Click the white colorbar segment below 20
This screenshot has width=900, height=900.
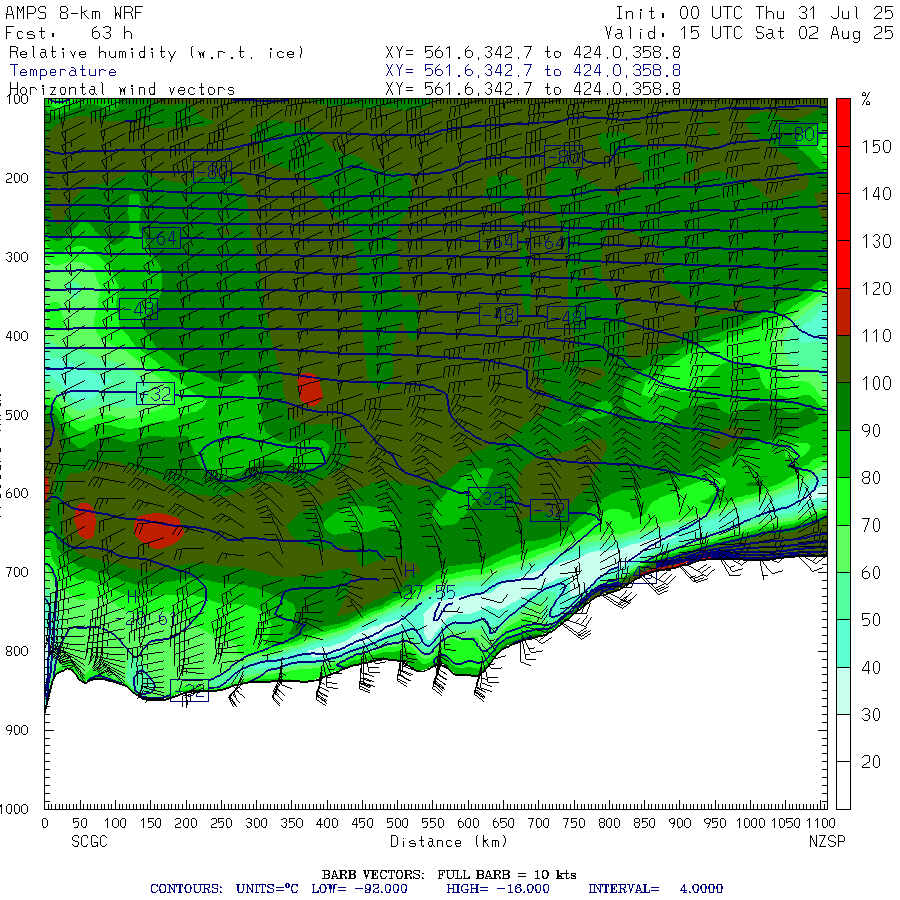pos(843,785)
